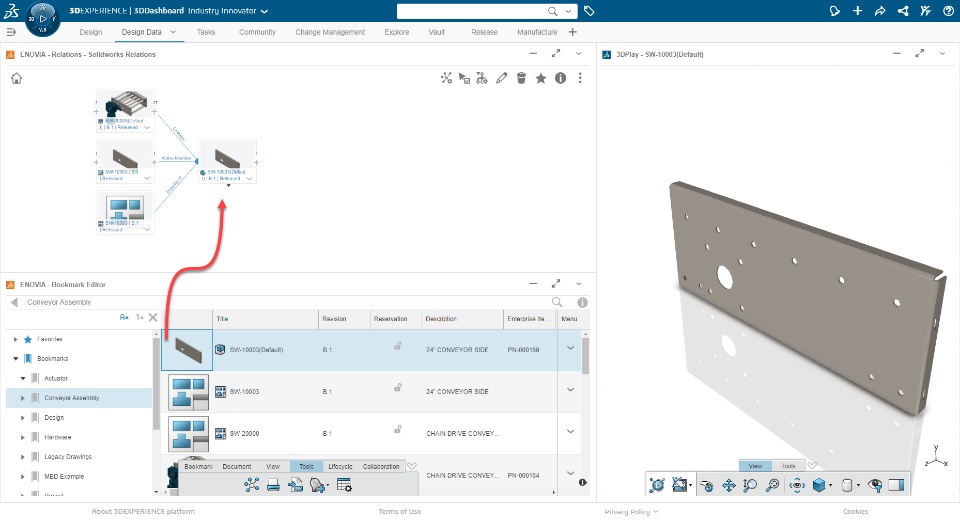
Task: Select the Collaboration action bar tab
Action: 381,467
